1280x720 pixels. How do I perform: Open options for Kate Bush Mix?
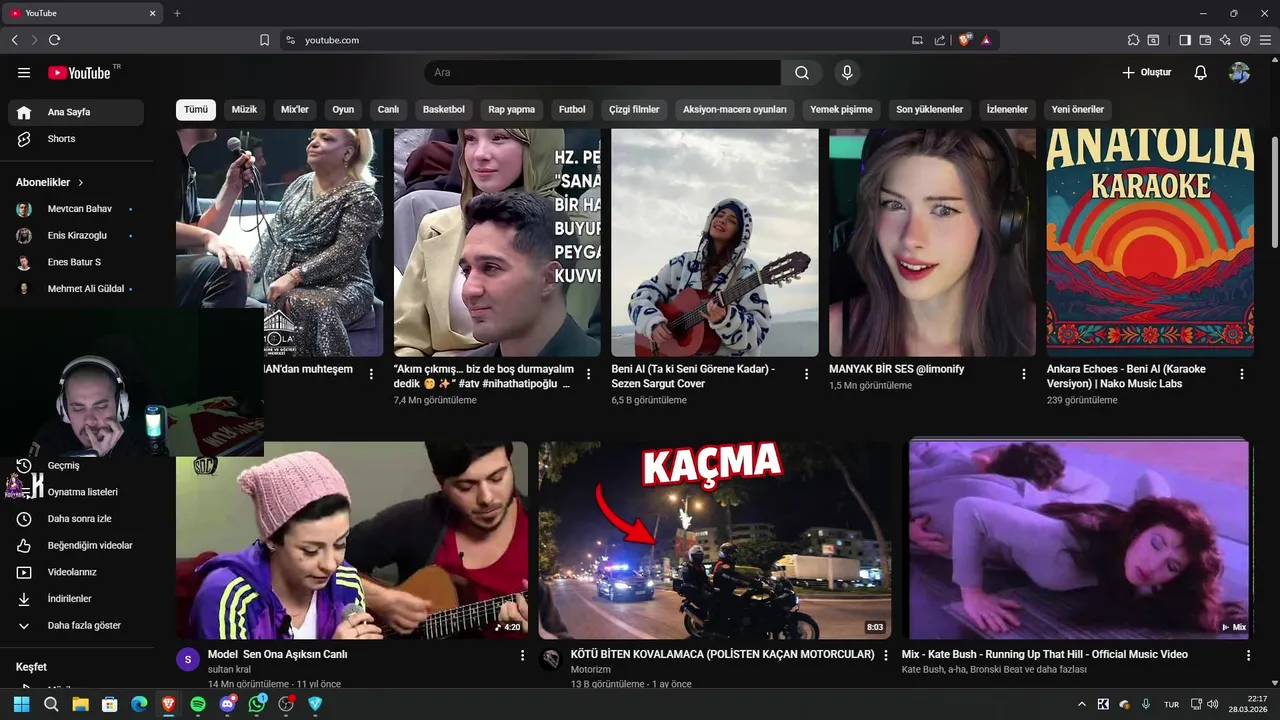(x=1248, y=655)
